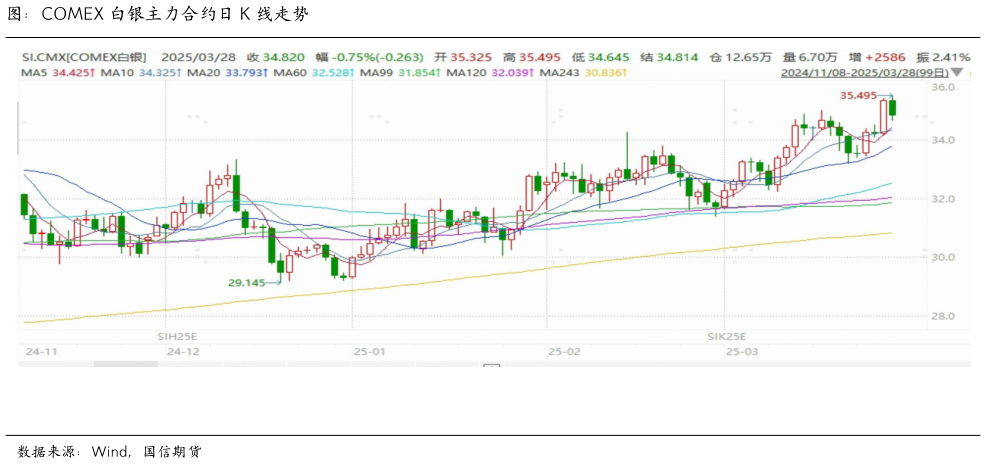Click the 2024/11/08-2025/03/28(99日) date range link
The height and width of the screenshot is (464, 986).
(x=865, y=73)
